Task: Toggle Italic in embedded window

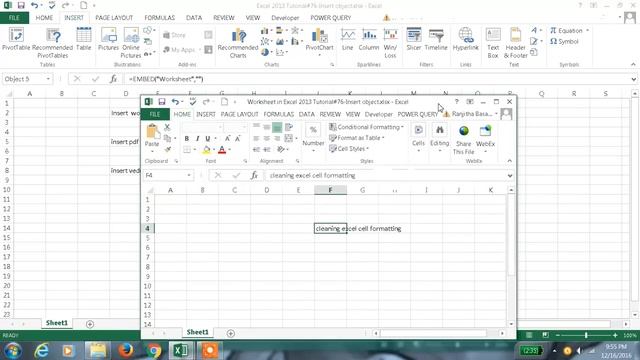Action: tap(197, 139)
